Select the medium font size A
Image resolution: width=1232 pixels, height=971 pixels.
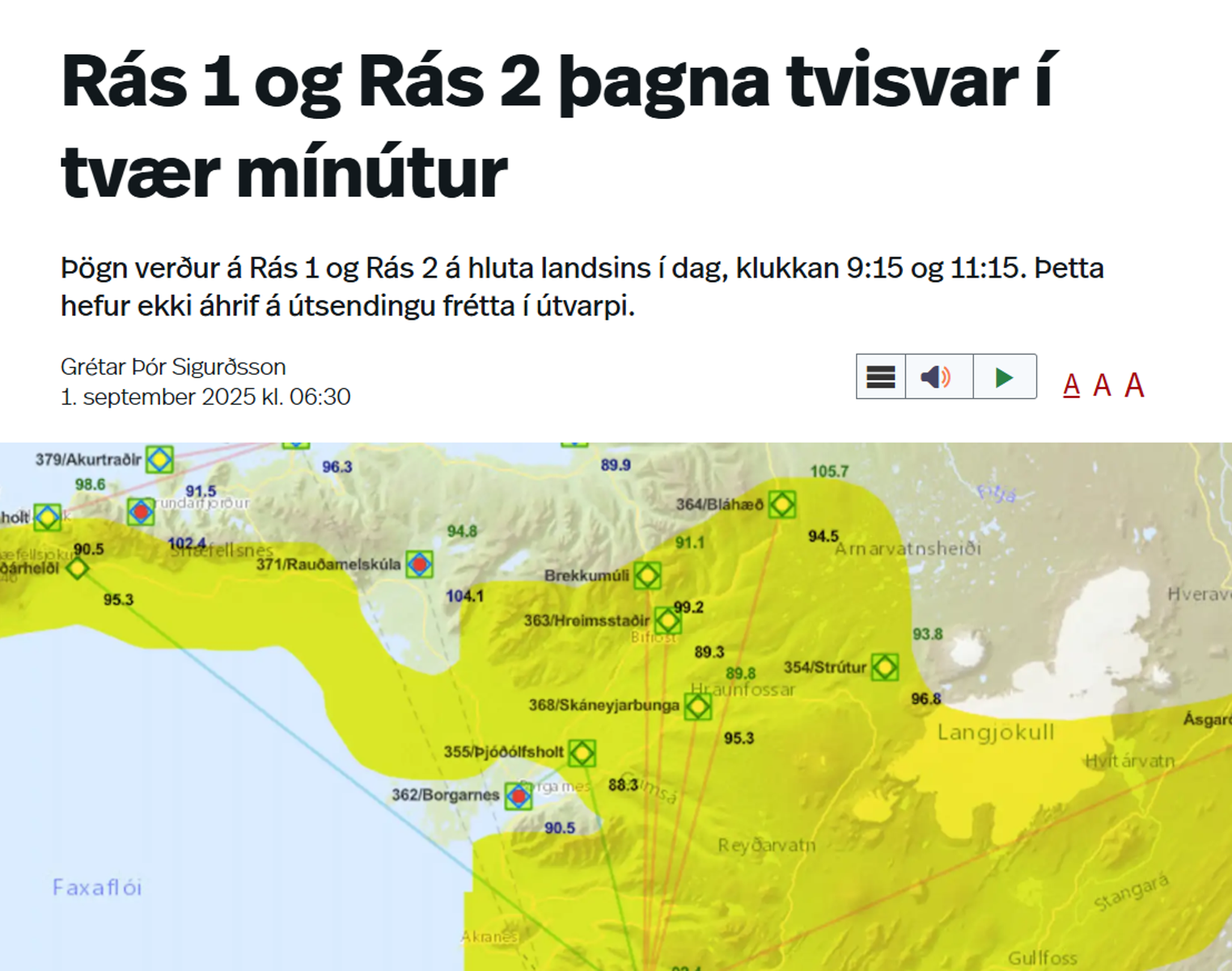1102,385
